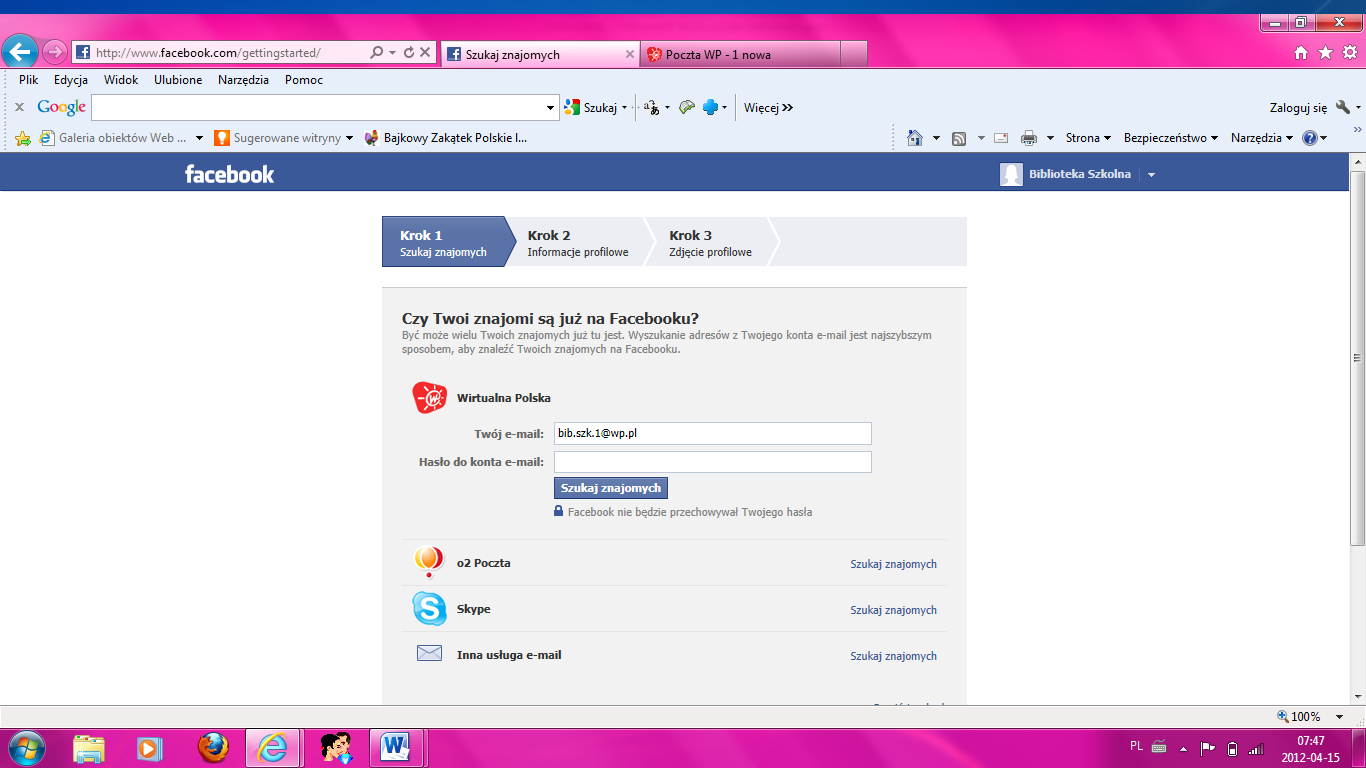1366x768 pixels.
Task: Click the RSS feeds icon
Action: click(959, 138)
